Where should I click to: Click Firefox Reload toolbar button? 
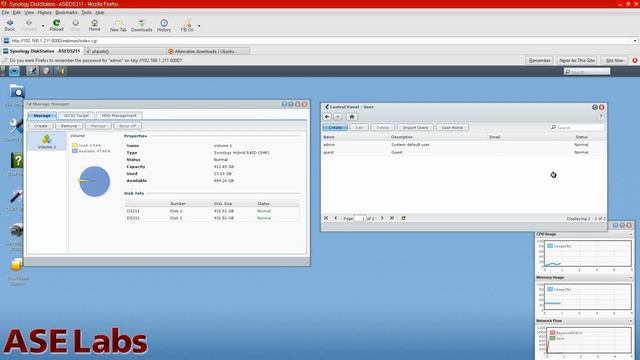[56, 25]
